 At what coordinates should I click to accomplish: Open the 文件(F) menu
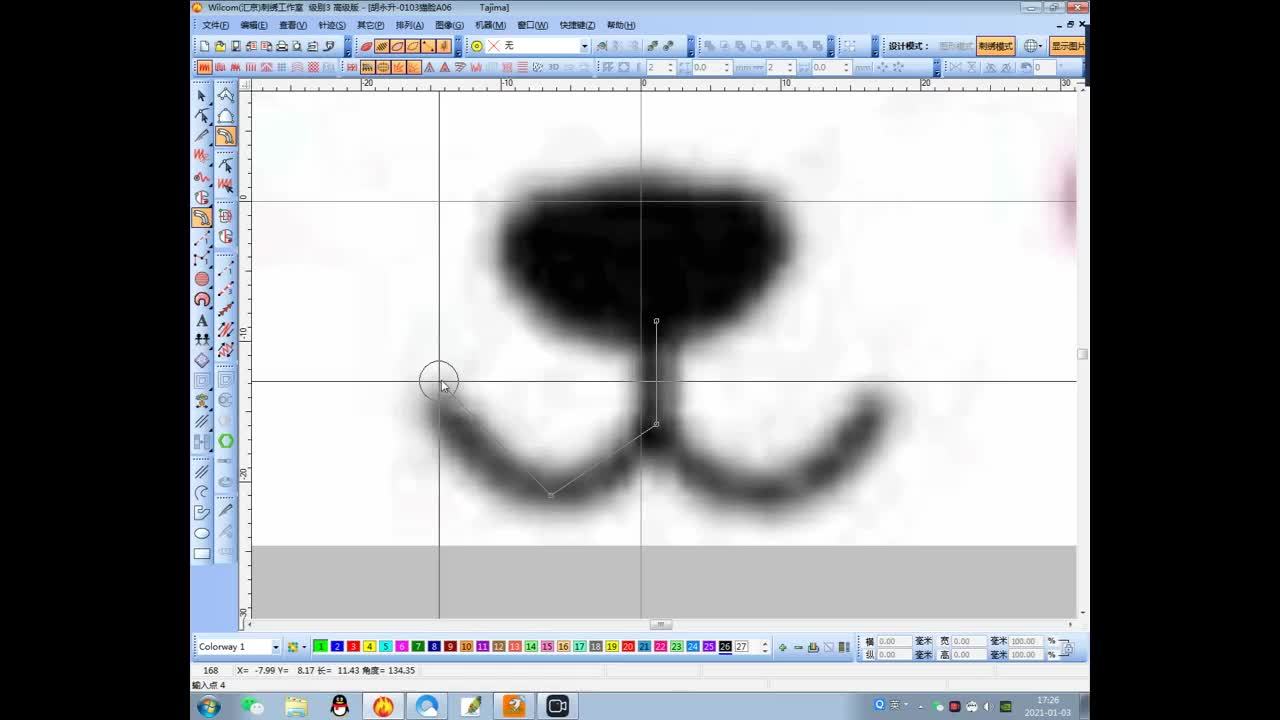(215, 25)
